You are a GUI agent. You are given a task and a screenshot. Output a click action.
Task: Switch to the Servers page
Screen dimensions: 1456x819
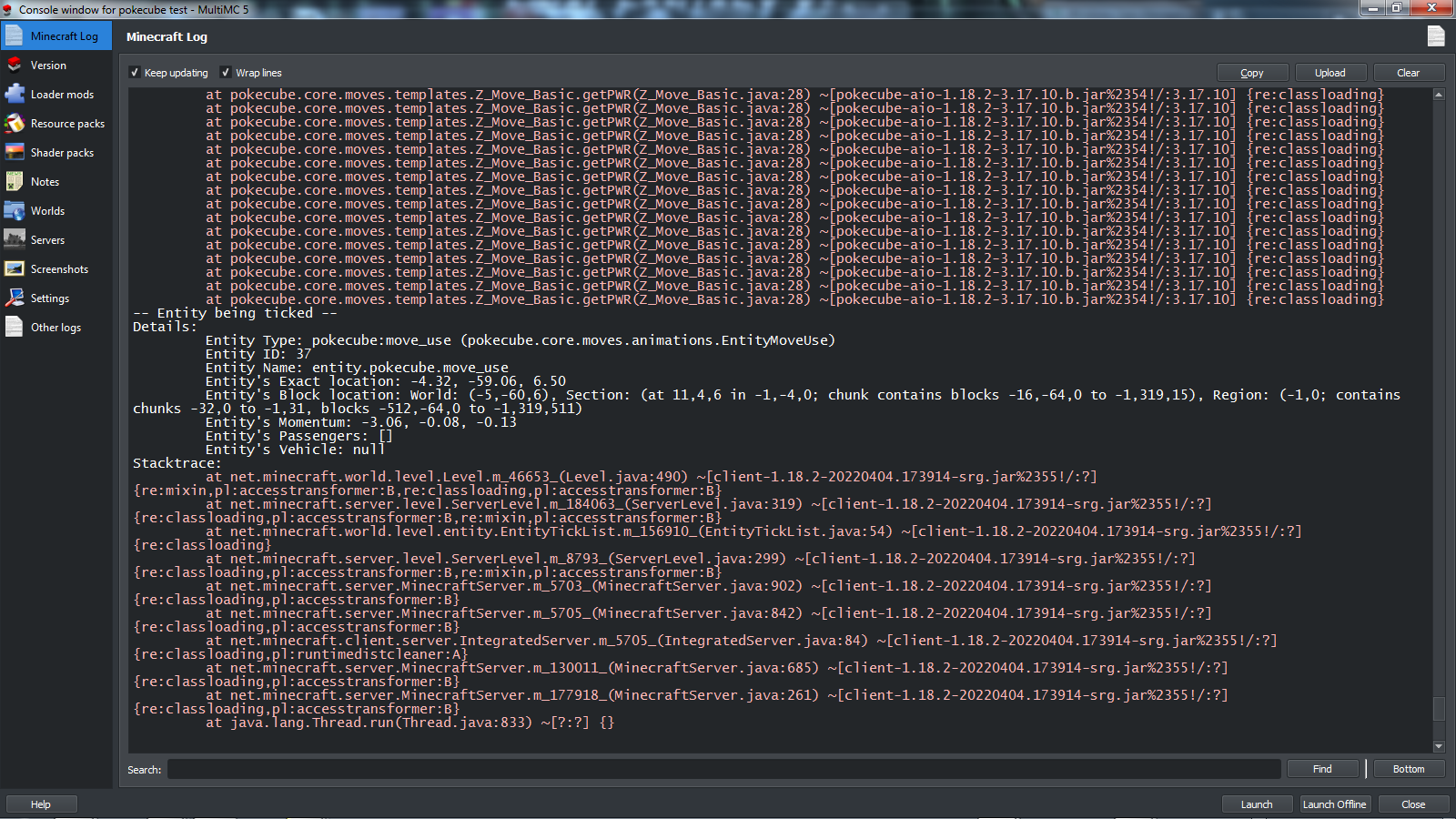[47, 240]
